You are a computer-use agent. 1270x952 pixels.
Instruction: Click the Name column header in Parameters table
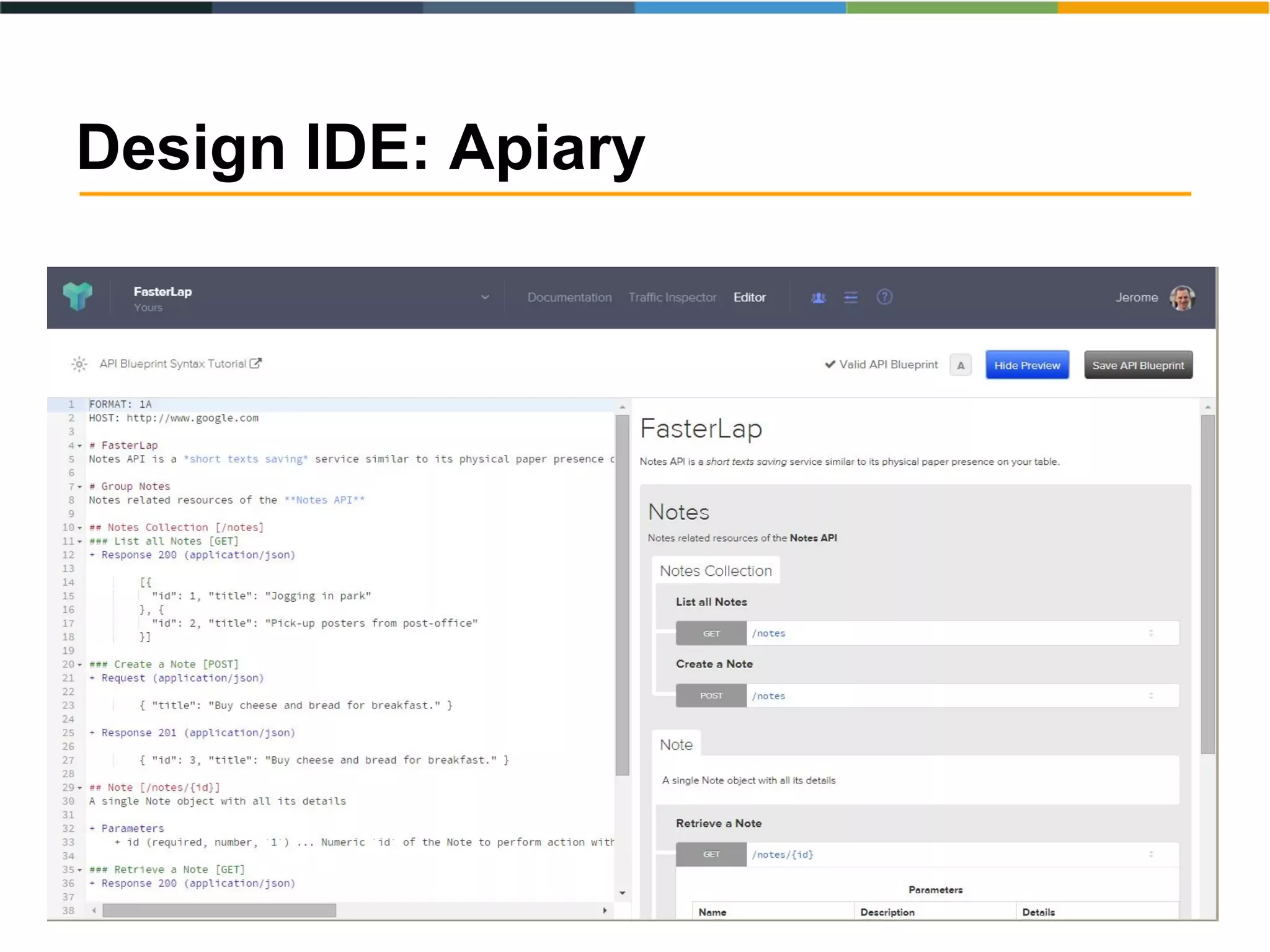coord(713,912)
